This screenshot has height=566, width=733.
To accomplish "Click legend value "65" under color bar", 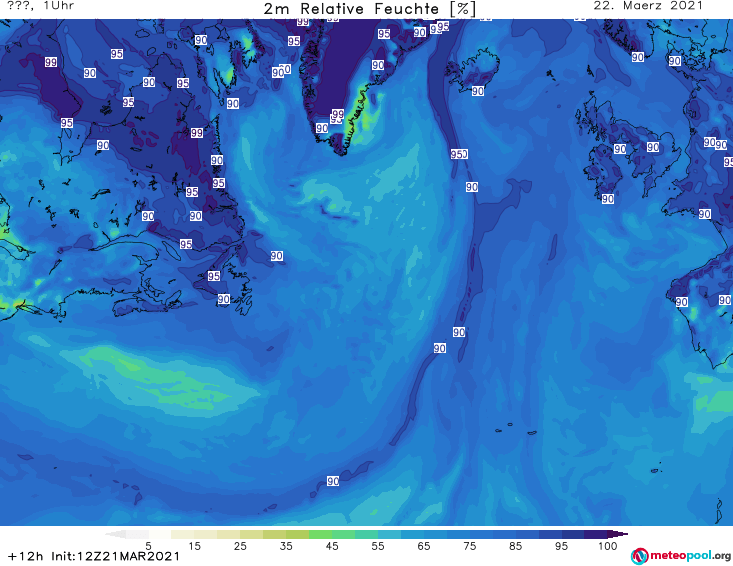I will 424,546.
